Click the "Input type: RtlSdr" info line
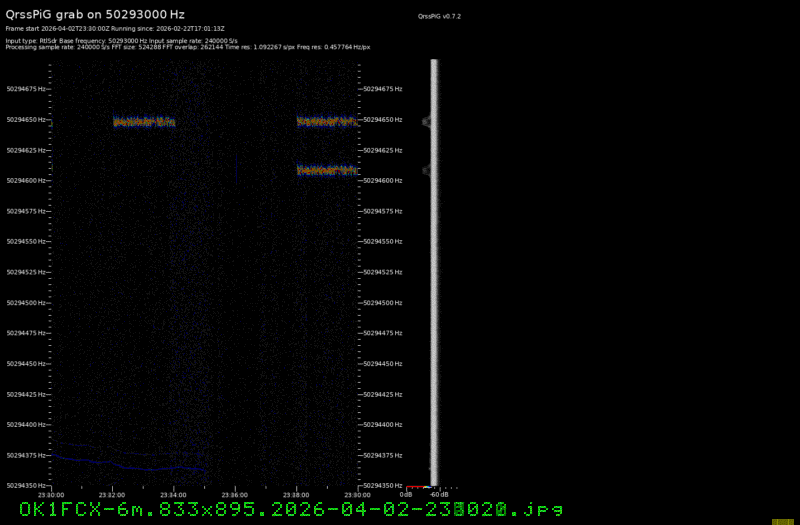Viewport: 800px width, 525px height. 121,41
